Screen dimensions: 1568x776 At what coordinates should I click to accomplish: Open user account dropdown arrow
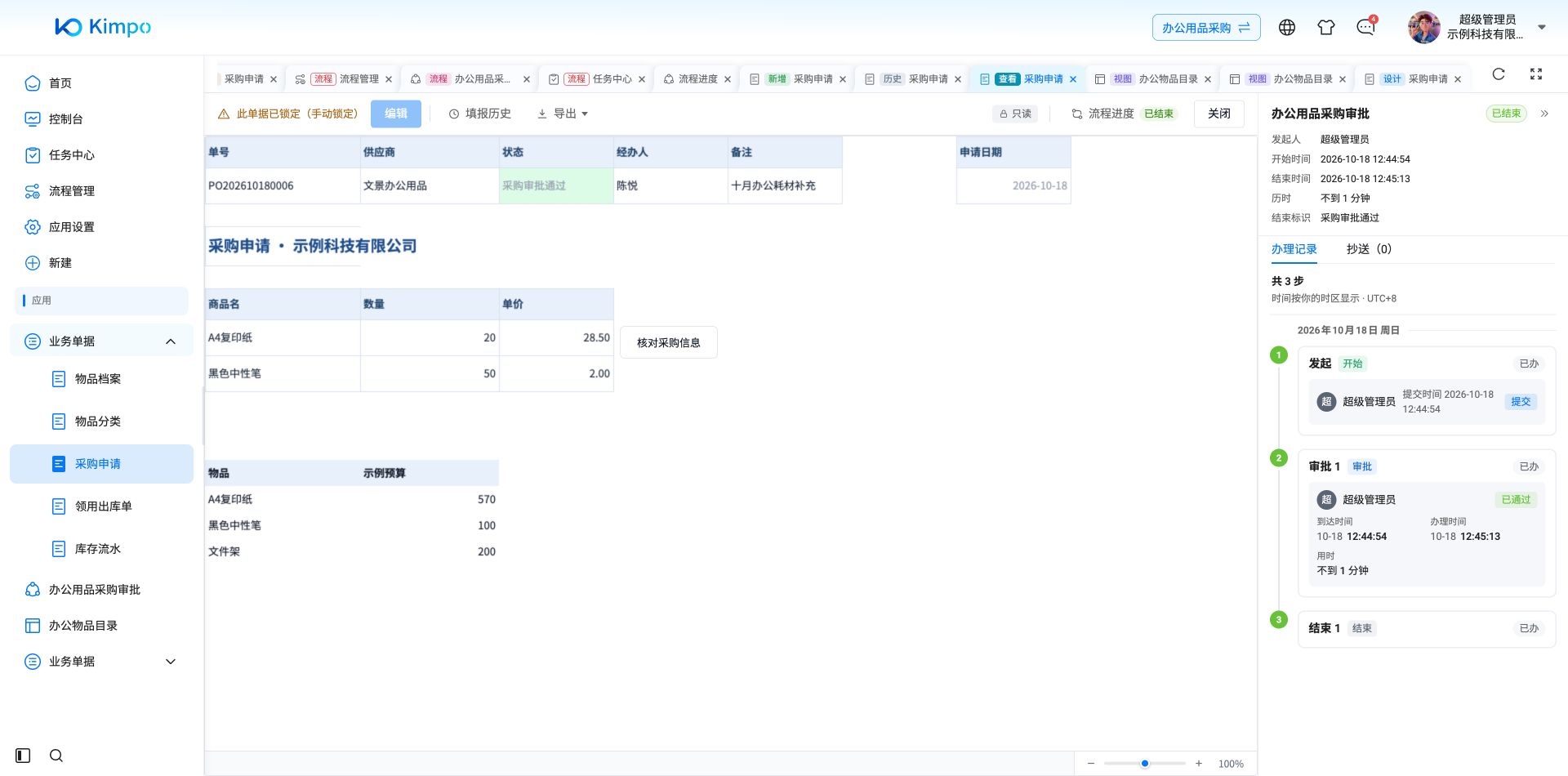coord(1542,27)
